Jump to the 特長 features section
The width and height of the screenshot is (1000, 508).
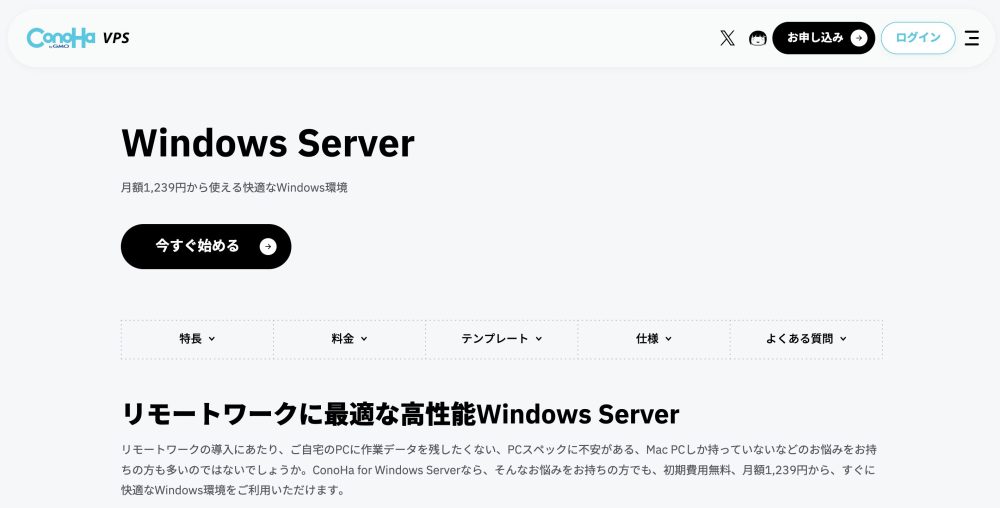198,339
